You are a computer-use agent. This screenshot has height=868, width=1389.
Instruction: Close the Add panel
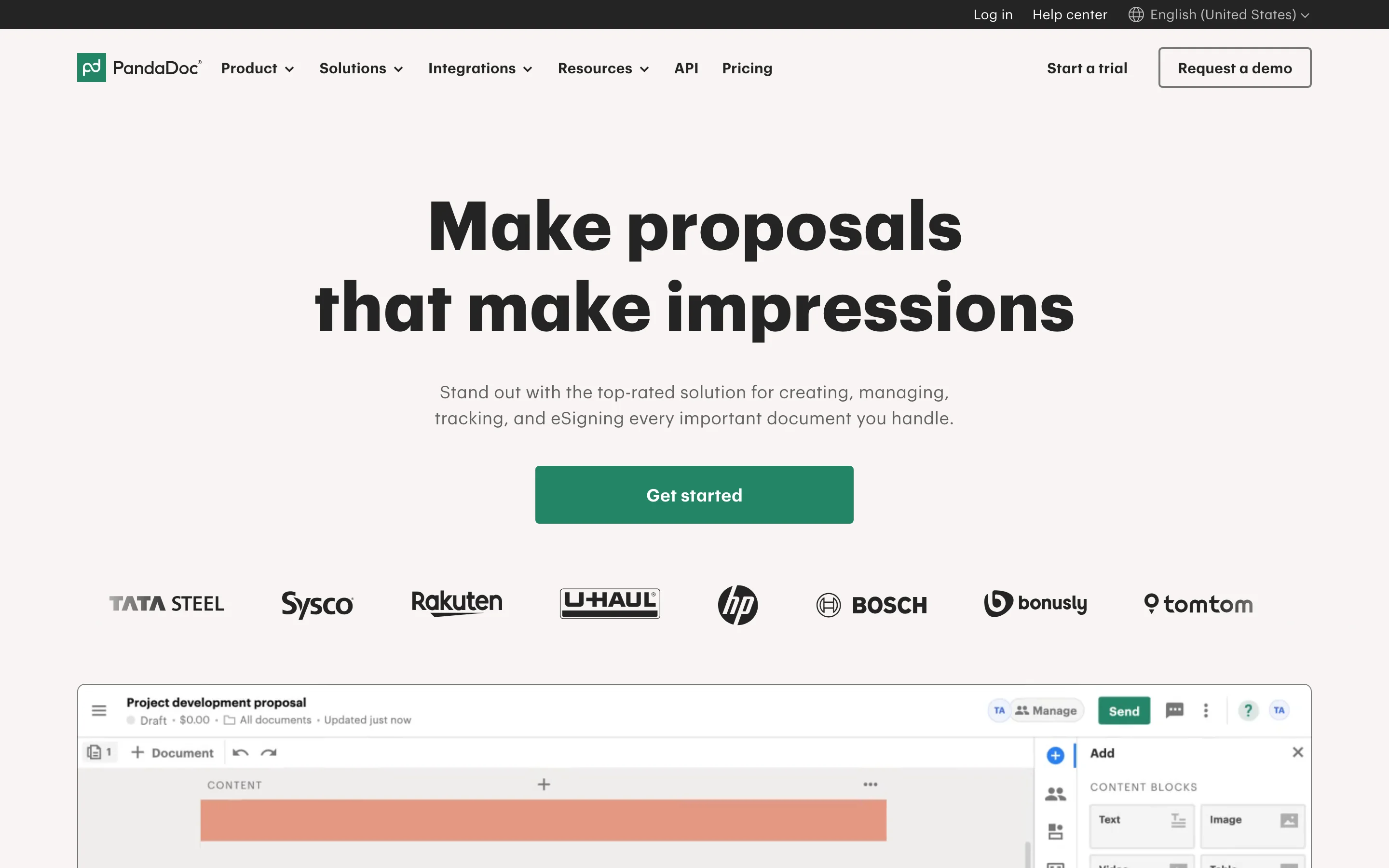click(1297, 752)
